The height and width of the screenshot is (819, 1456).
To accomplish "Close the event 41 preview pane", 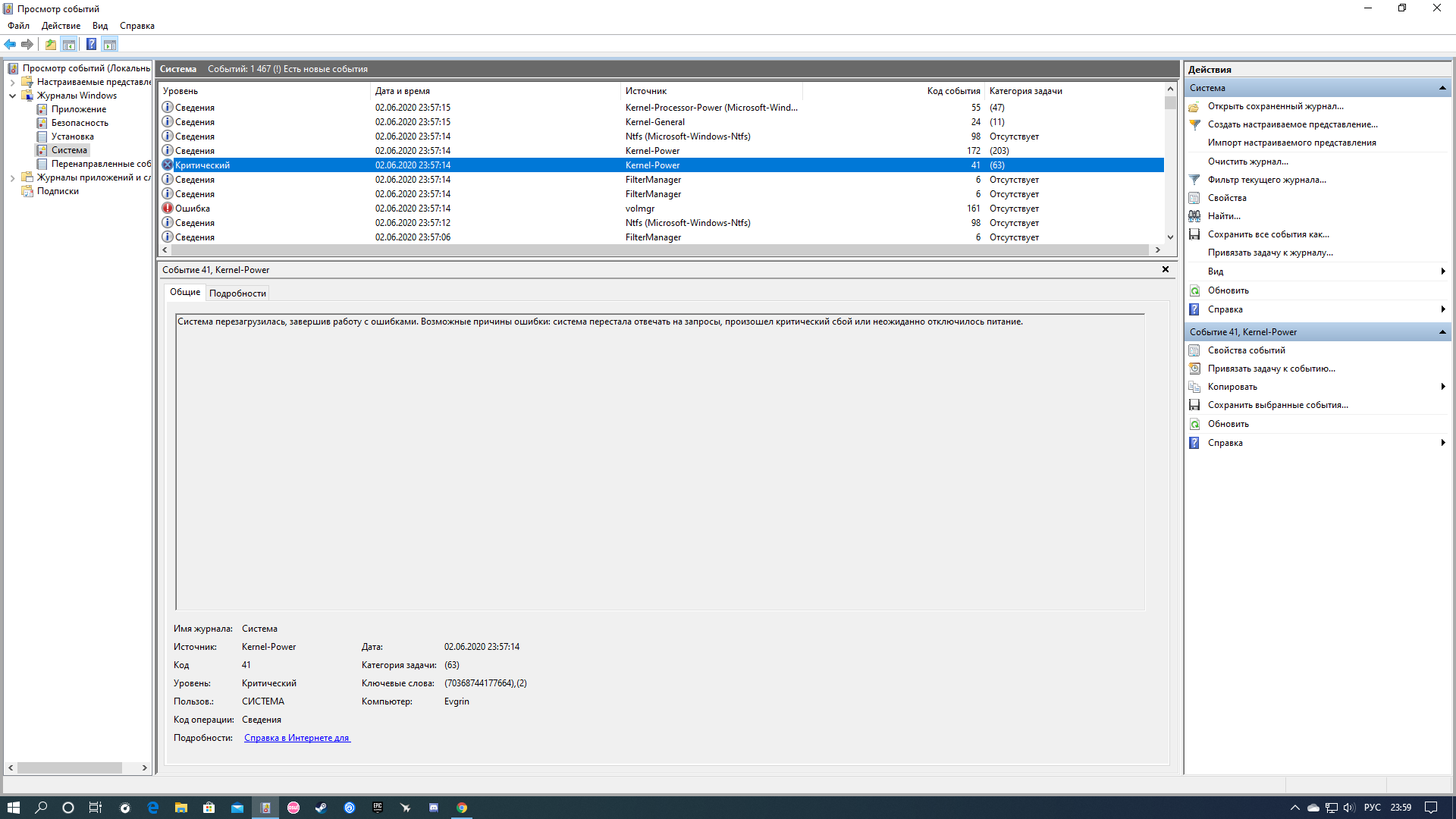I will point(1166,269).
